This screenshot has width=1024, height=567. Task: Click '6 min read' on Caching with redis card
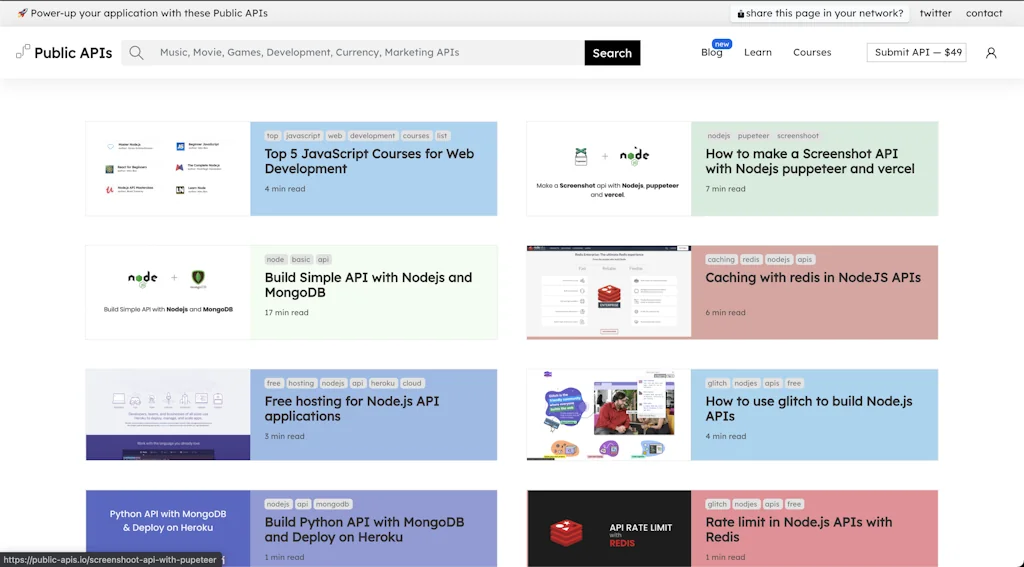[725, 312]
